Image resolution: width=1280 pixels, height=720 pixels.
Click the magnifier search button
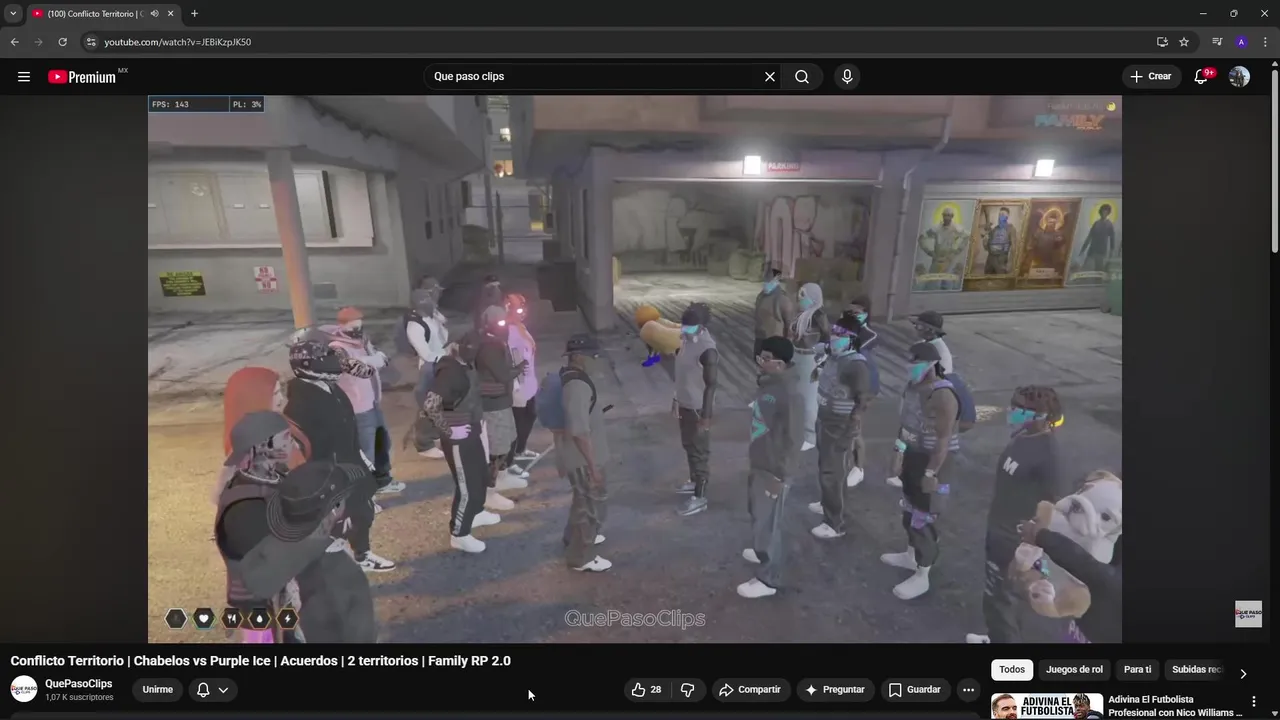(x=802, y=77)
